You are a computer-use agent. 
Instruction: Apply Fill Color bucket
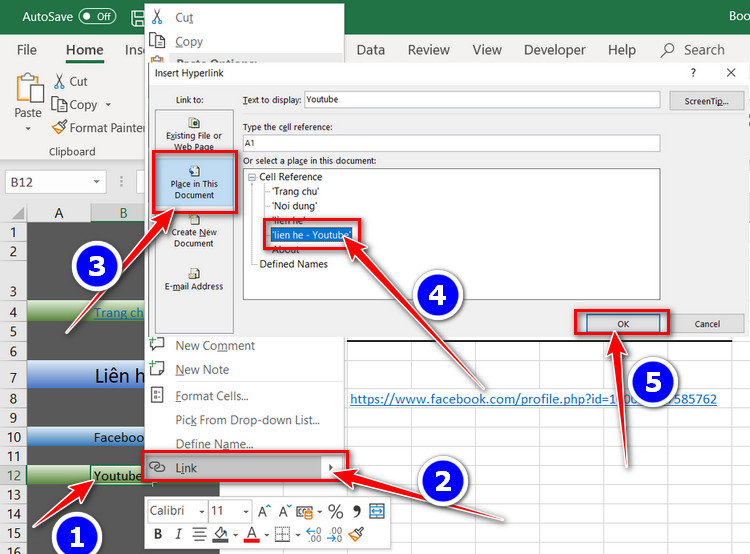(x=221, y=534)
